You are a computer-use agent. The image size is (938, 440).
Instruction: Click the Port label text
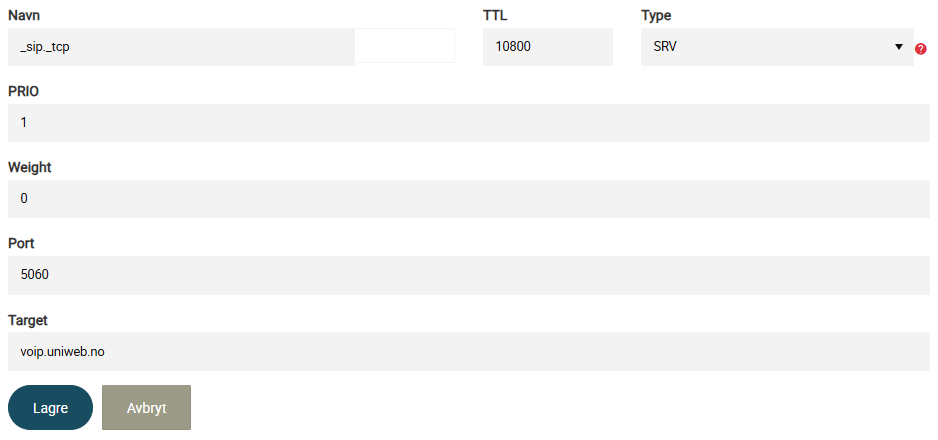[x=21, y=244]
